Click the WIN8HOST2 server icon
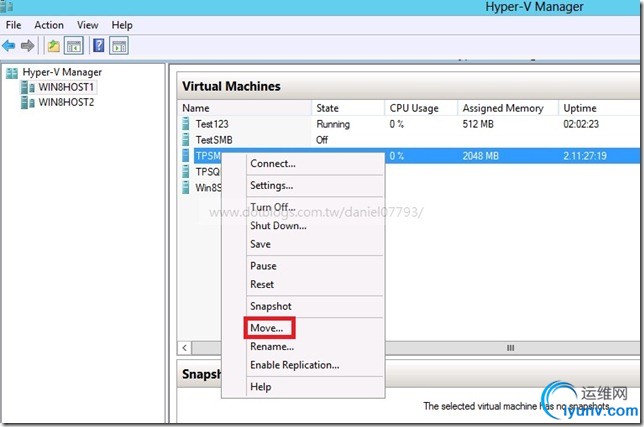This screenshot has width=644, height=427. point(28,102)
